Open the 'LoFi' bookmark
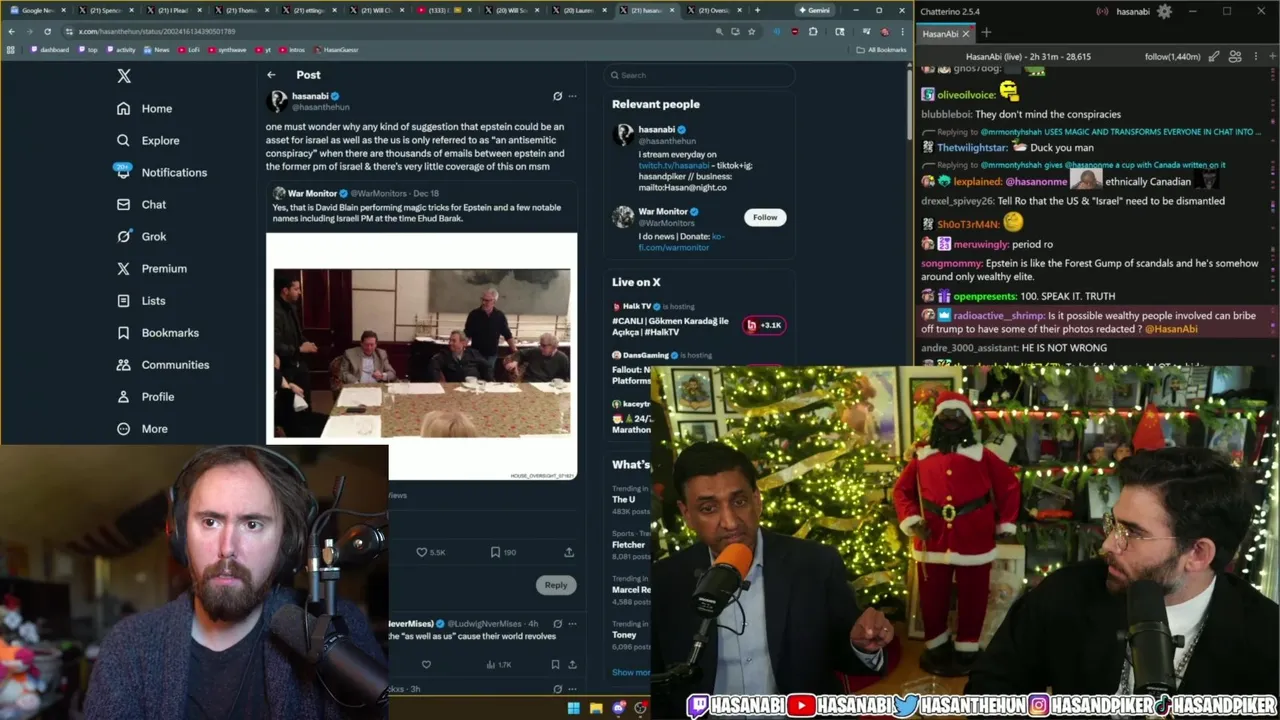This screenshot has width=1280, height=720. point(189,49)
